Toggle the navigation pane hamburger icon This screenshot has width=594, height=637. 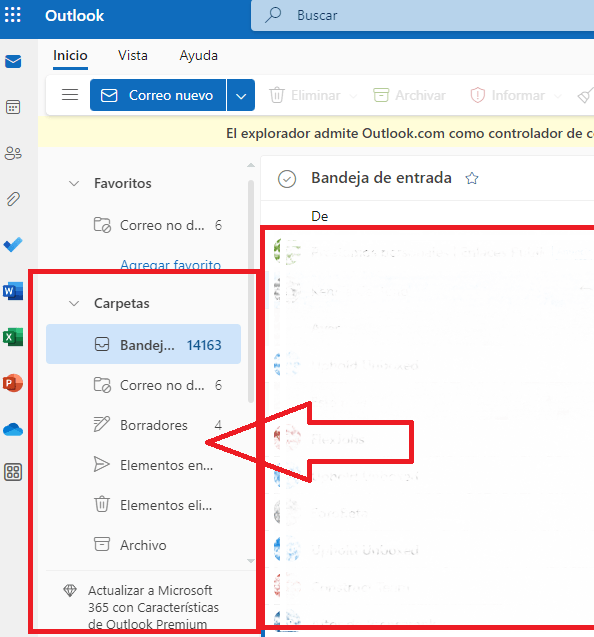click(x=70, y=95)
